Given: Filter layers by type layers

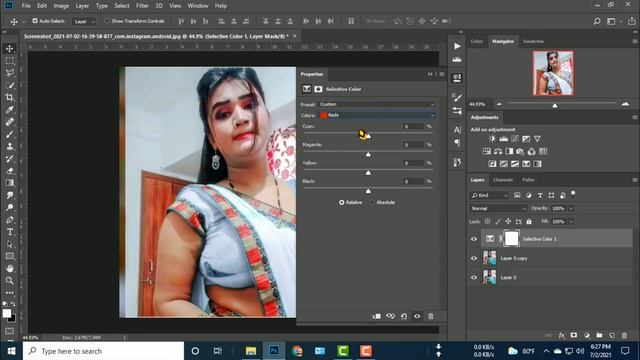Looking at the screenshot, I should 540,196.
